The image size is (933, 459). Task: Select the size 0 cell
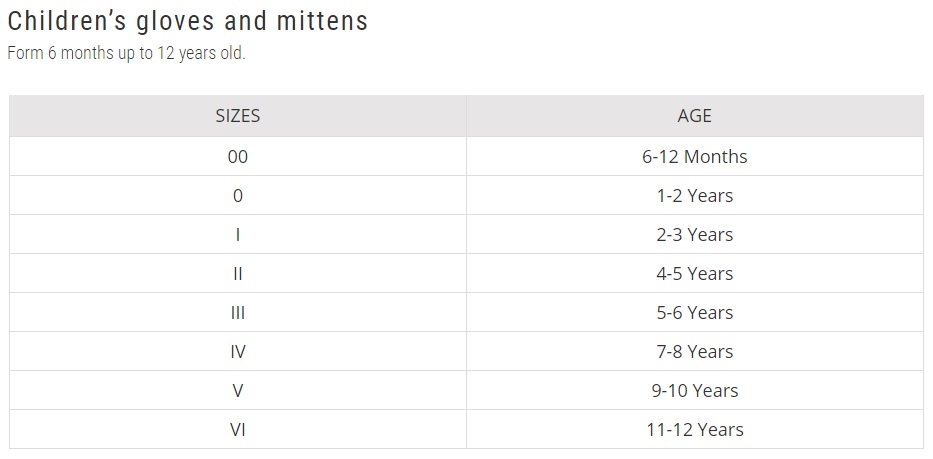pos(237,195)
